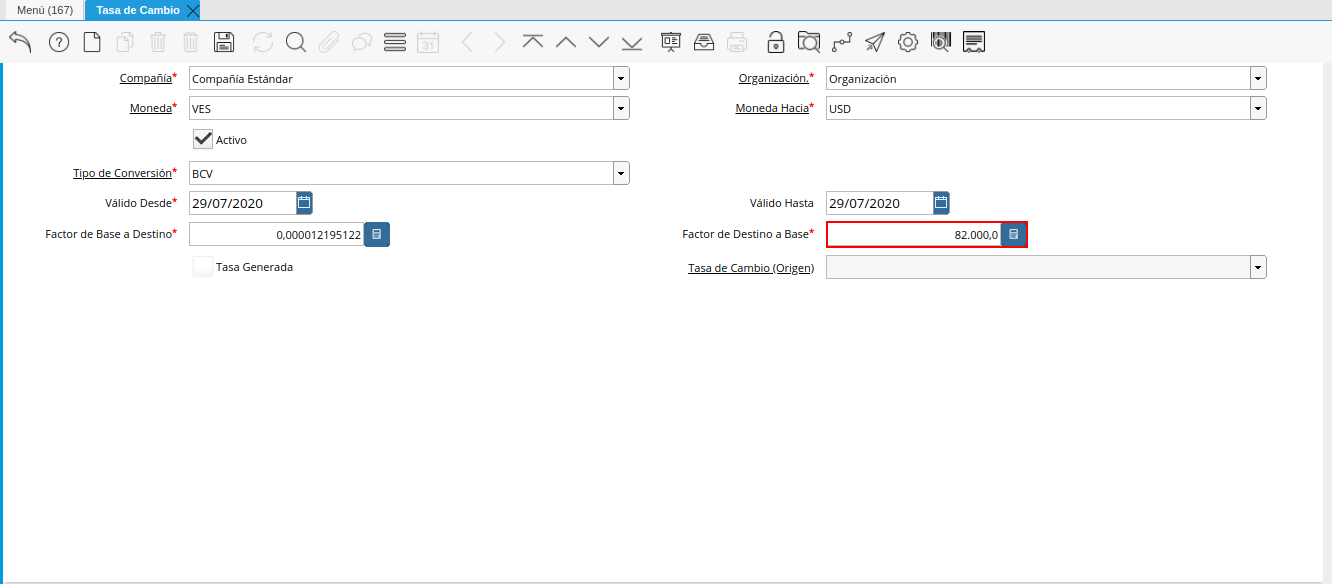Click the greyed Print printer icon
The image size is (1332, 584).
(737, 42)
